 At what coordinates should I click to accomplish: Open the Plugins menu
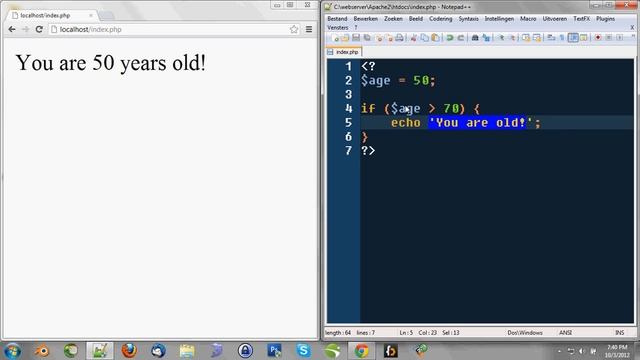pyautogui.click(x=605, y=19)
